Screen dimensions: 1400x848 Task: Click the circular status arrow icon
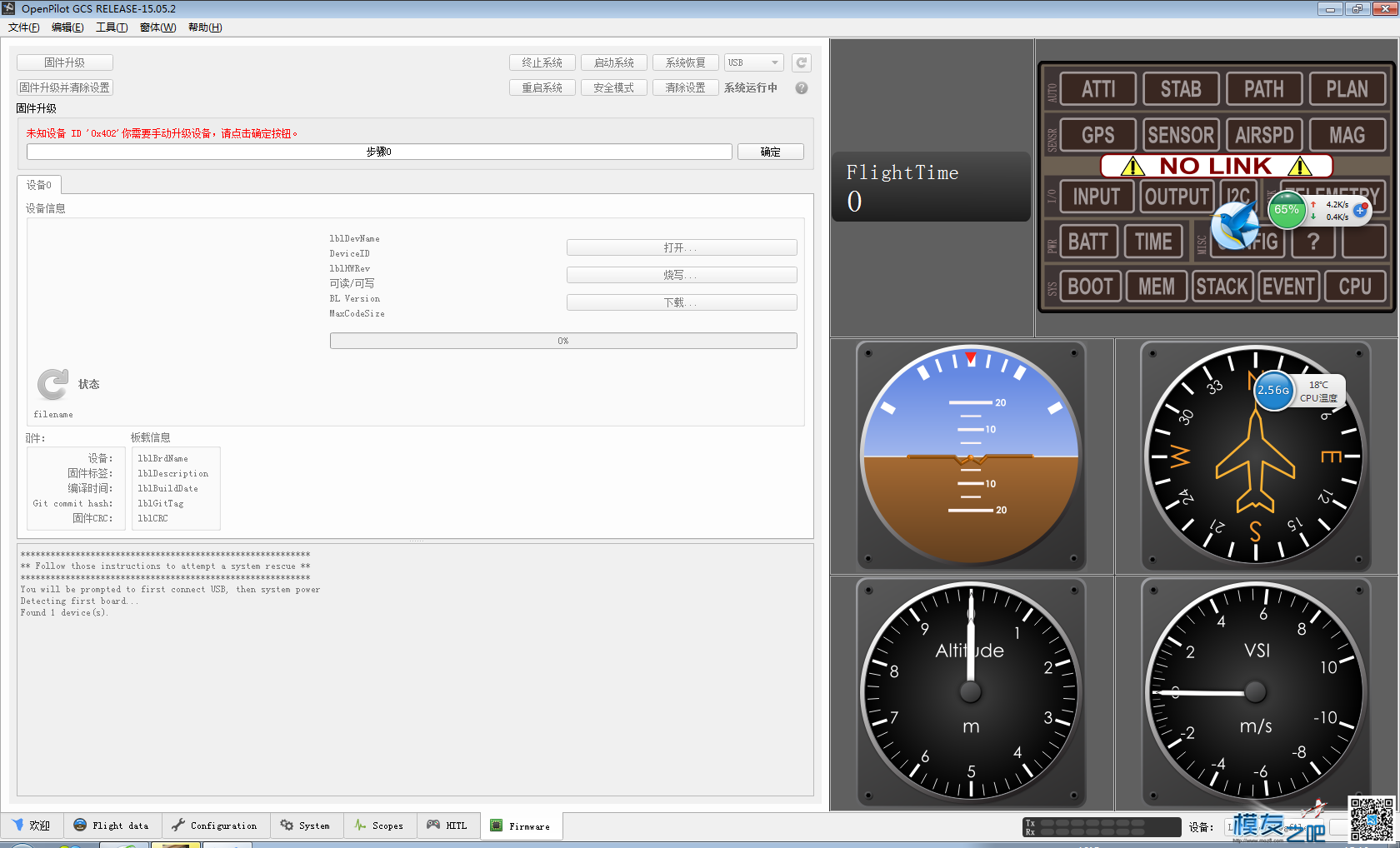52,384
